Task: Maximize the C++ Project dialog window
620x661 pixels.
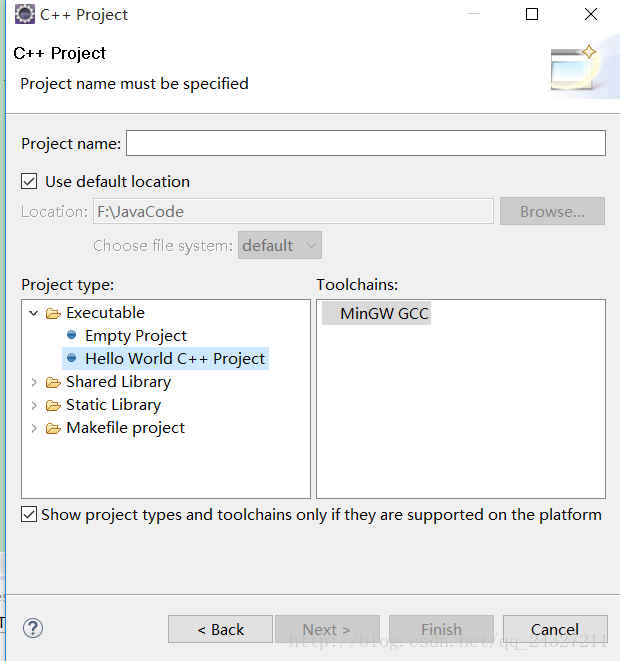Action: click(x=532, y=14)
